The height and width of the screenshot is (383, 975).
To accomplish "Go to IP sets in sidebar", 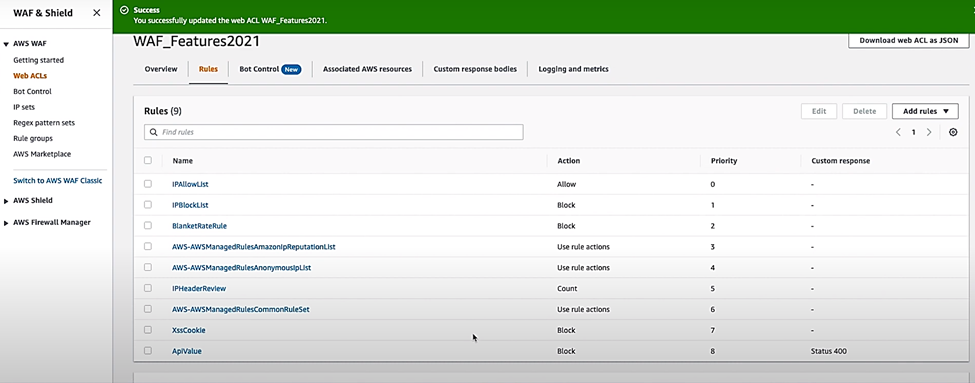I will point(24,107).
